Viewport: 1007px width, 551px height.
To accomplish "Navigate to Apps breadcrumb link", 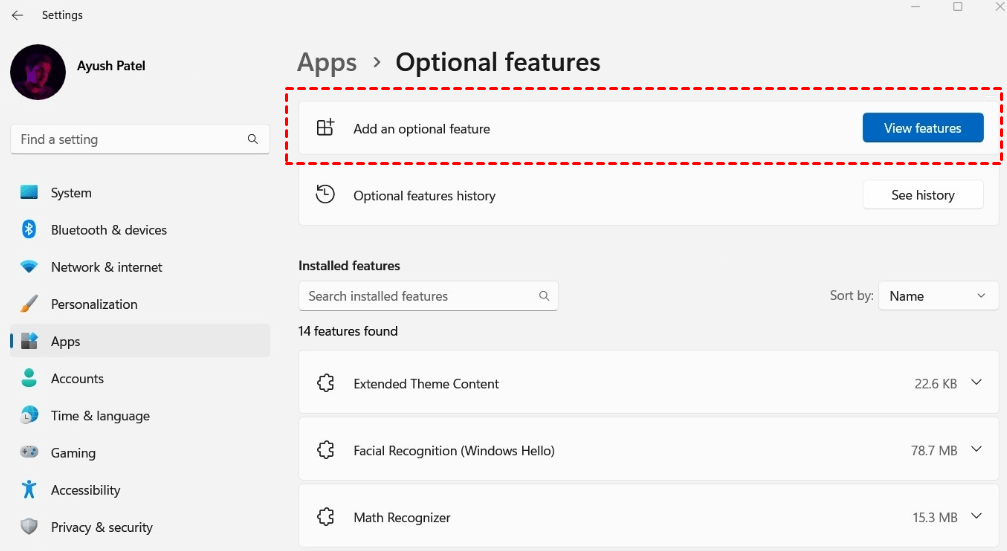I will coord(327,62).
